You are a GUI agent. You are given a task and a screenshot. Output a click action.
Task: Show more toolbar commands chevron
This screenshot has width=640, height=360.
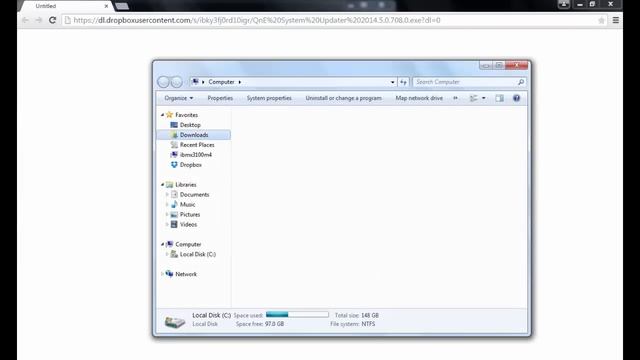(455, 98)
